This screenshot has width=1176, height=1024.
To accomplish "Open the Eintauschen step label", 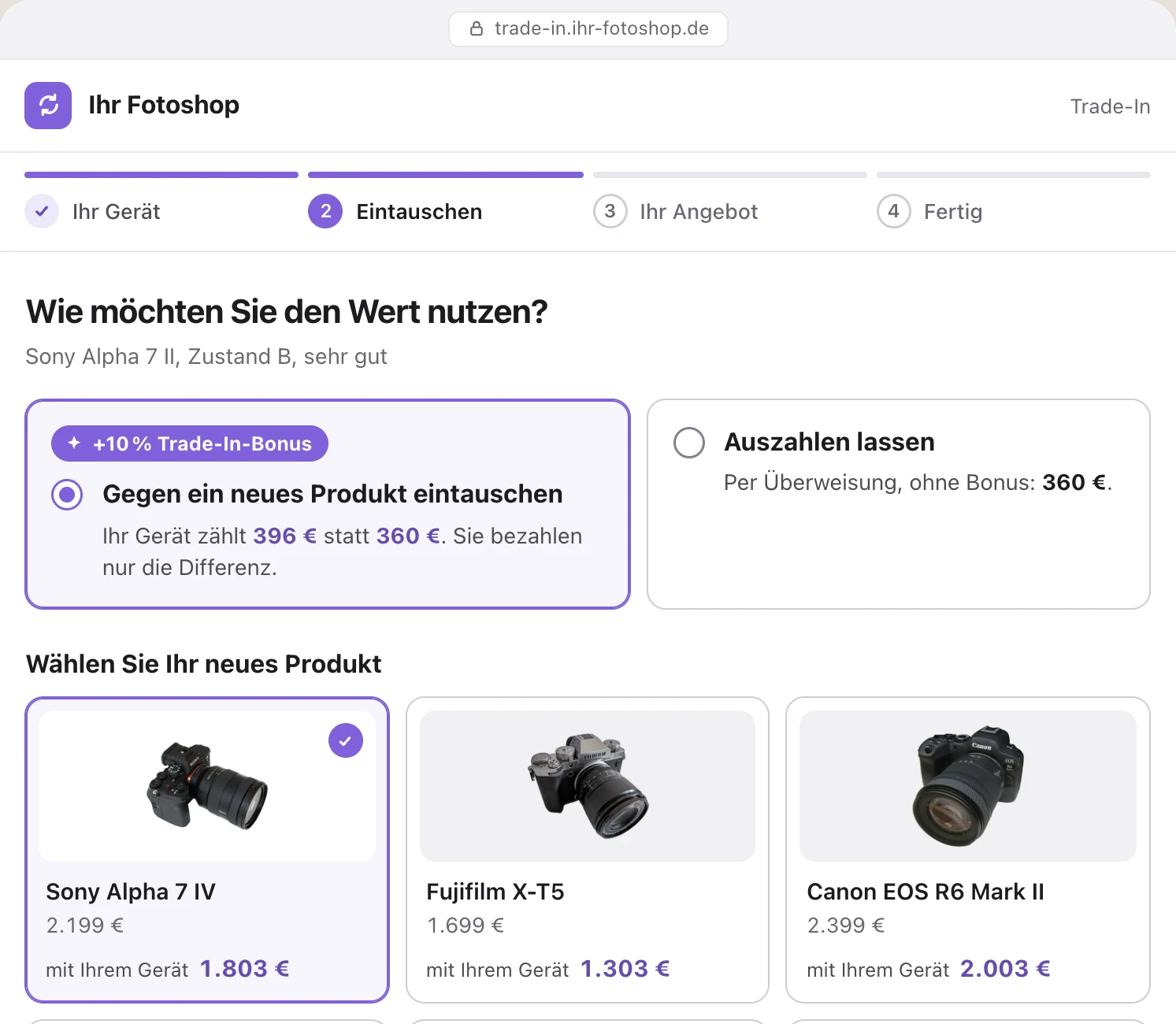I will coord(419,212).
